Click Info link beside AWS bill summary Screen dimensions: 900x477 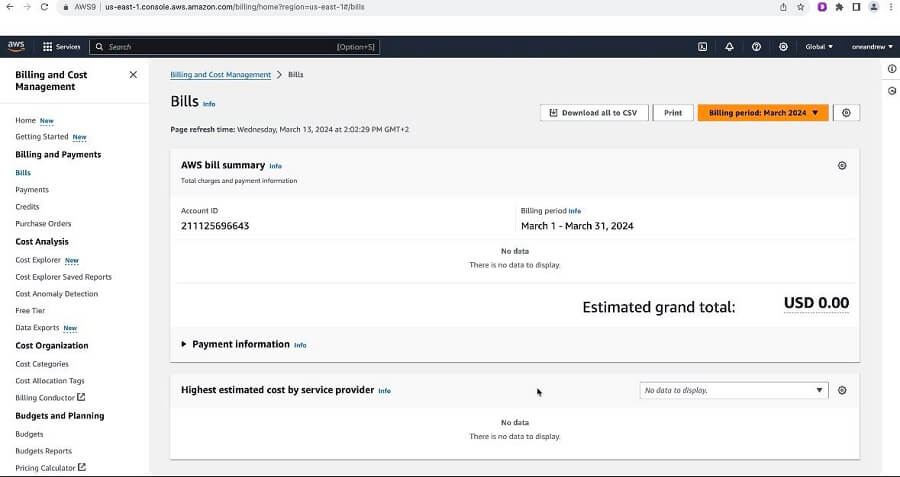click(x=276, y=166)
